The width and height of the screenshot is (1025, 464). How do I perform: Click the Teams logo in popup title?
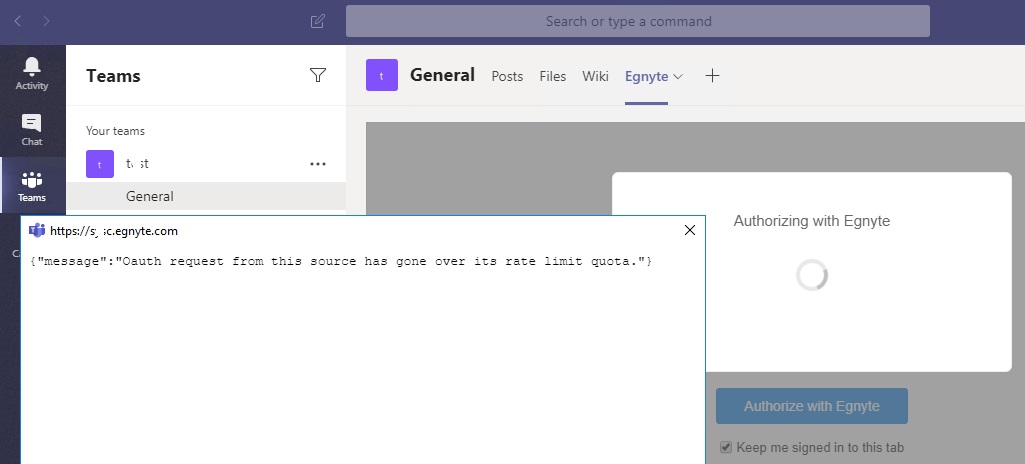[x=37, y=230]
